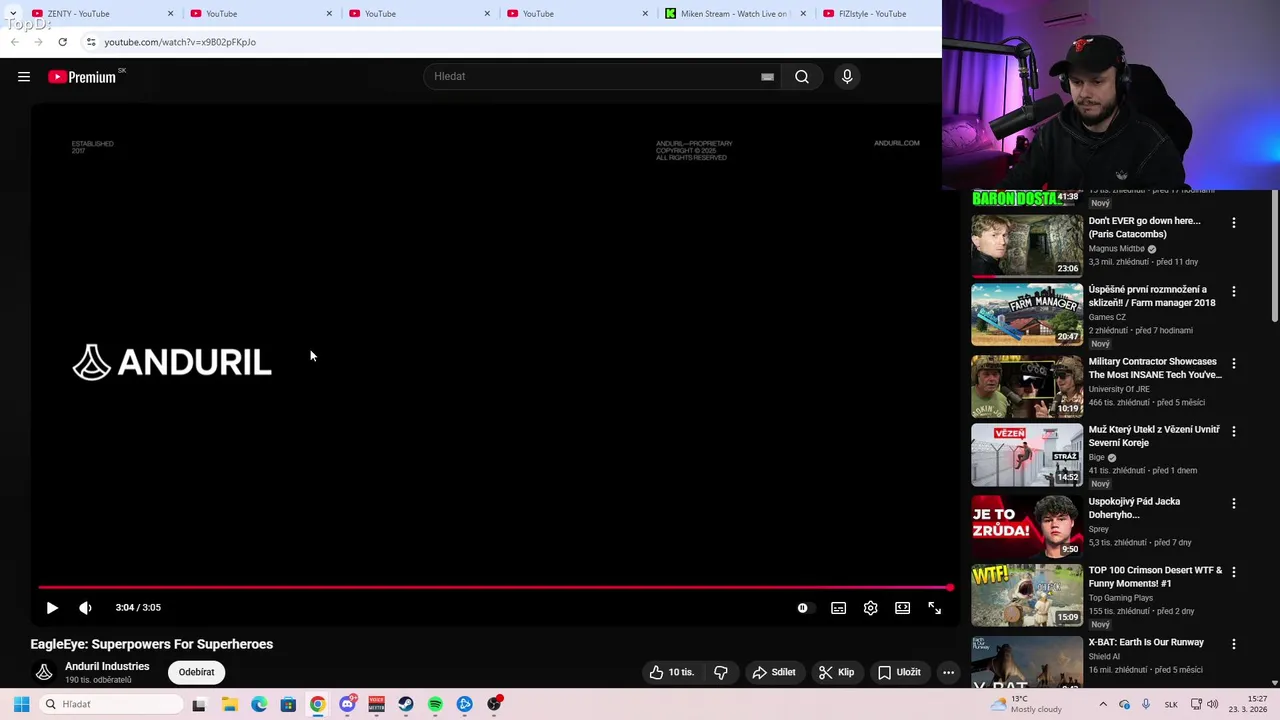Open X-BAT: Earth Is Our Runway video

1146,642
